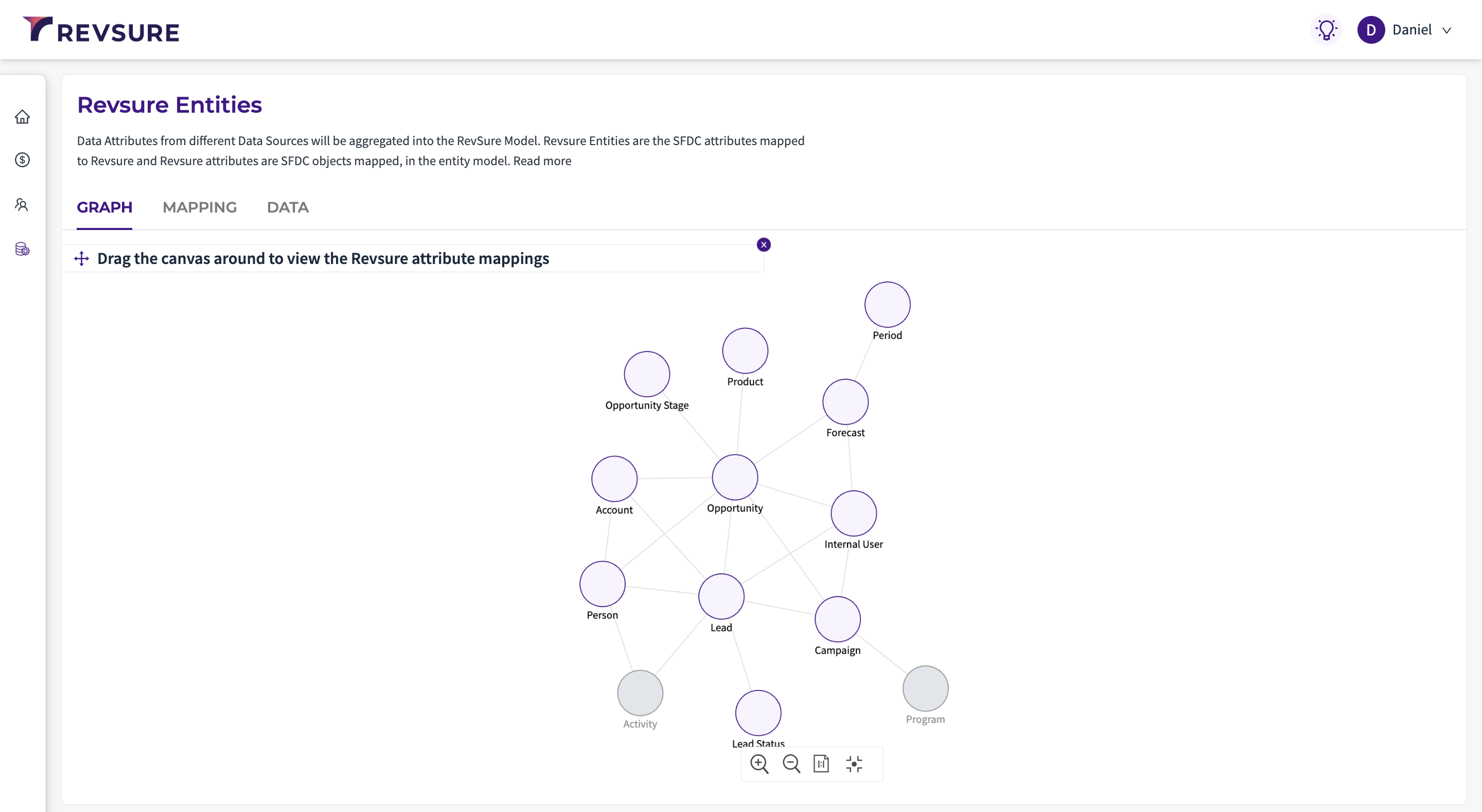Click the Daniel user avatar
Screen dimensions: 1482x812
tap(1371, 30)
